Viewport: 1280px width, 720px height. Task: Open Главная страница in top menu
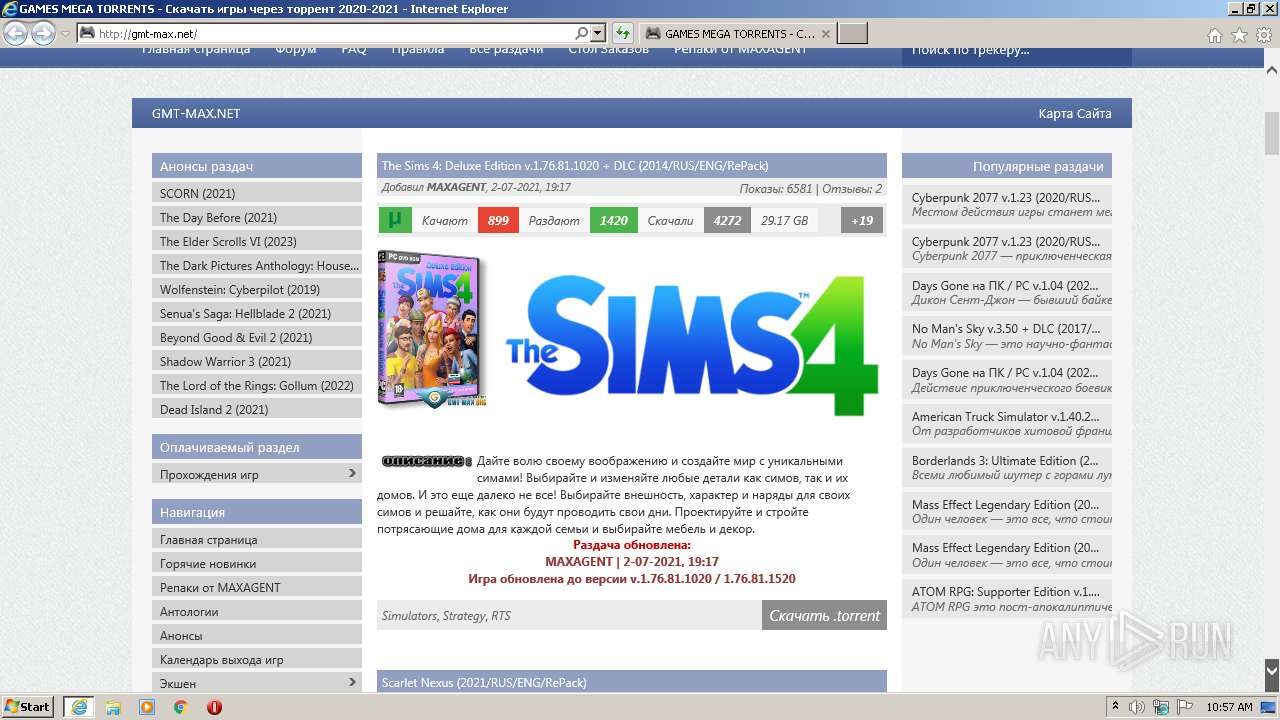(196, 49)
